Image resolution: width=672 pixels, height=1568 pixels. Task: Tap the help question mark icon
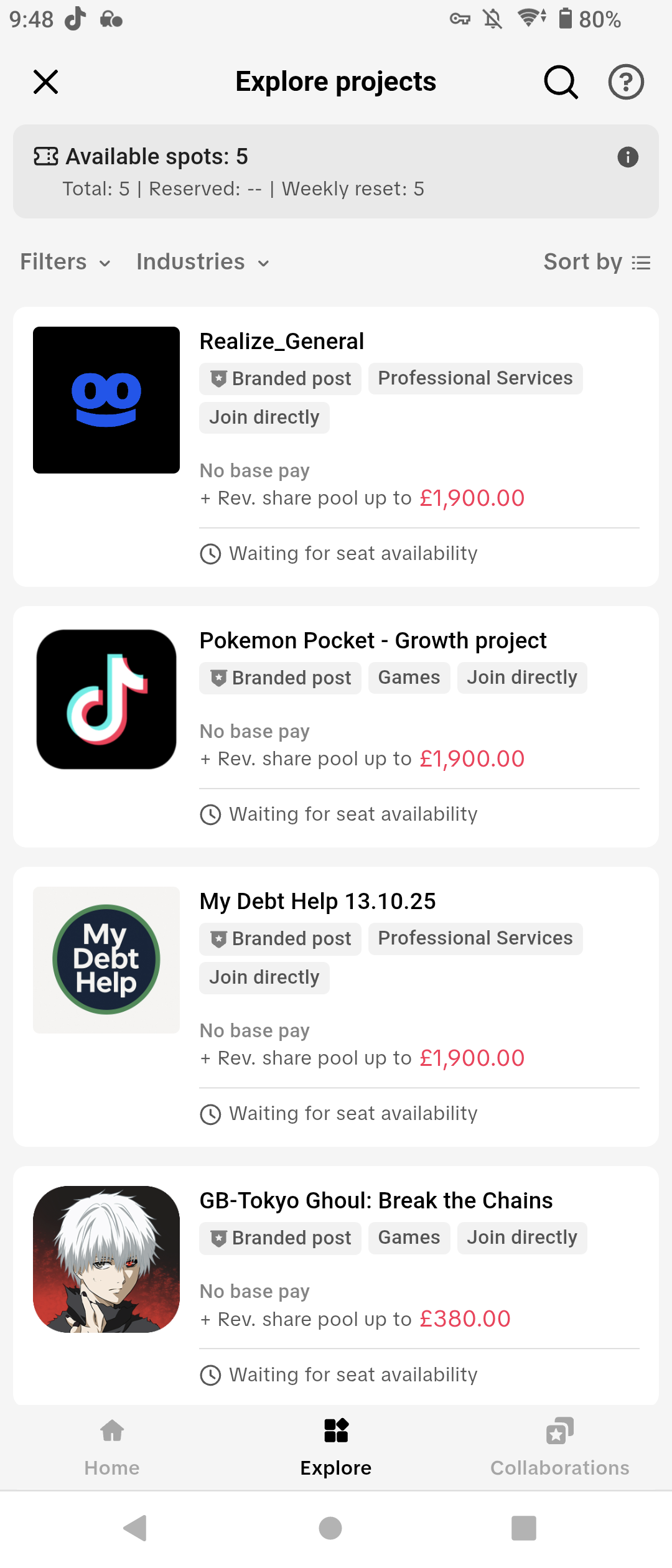pyautogui.click(x=625, y=82)
